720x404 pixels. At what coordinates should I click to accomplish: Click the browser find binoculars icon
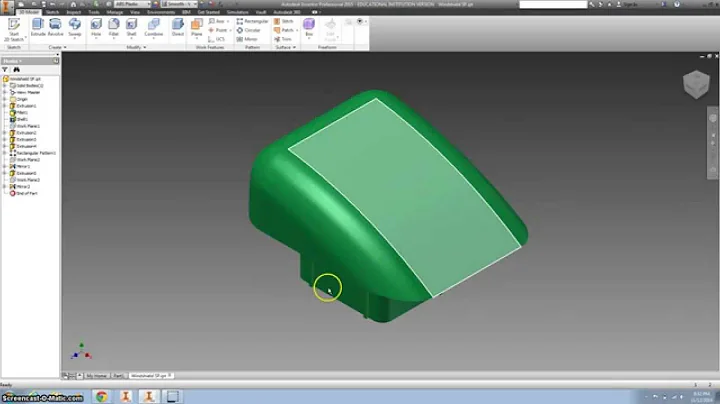(x=17, y=69)
